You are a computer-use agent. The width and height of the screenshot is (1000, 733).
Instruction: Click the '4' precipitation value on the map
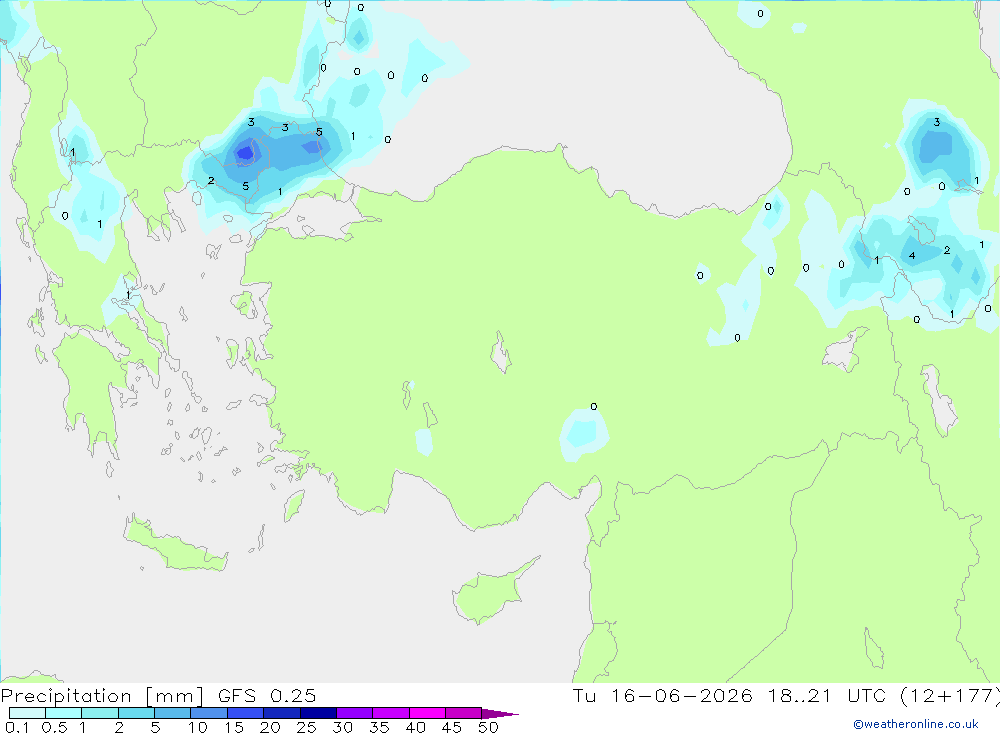tap(912, 256)
